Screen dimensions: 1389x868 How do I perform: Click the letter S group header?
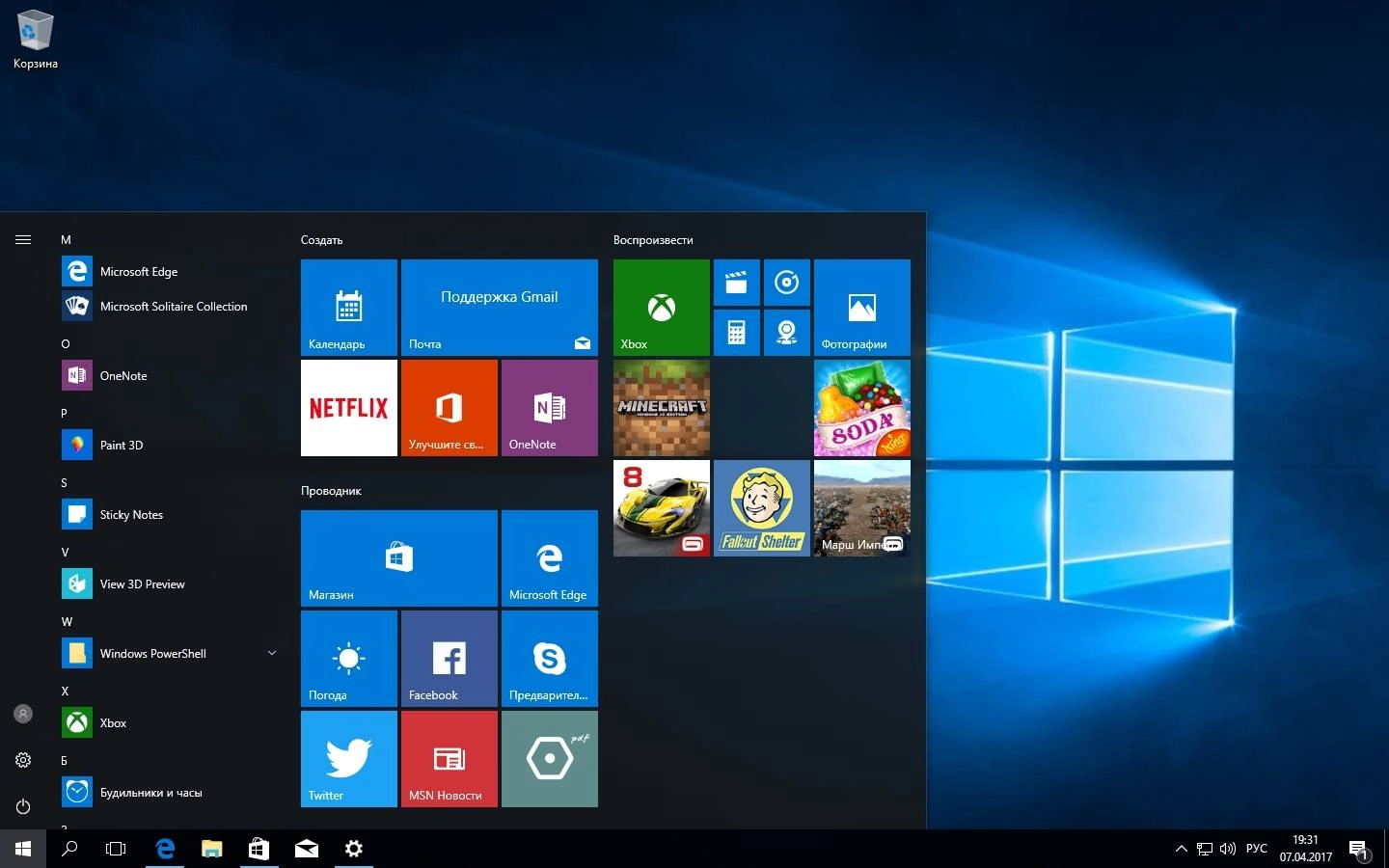tap(65, 482)
